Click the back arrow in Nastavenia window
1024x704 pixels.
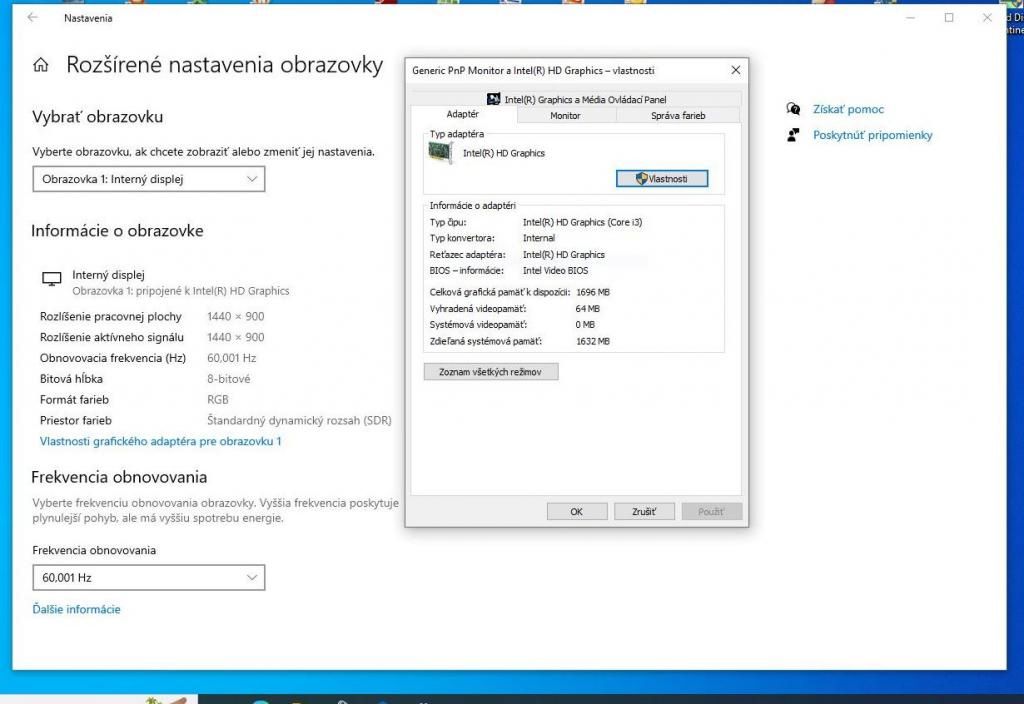click(x=32, y=18)
